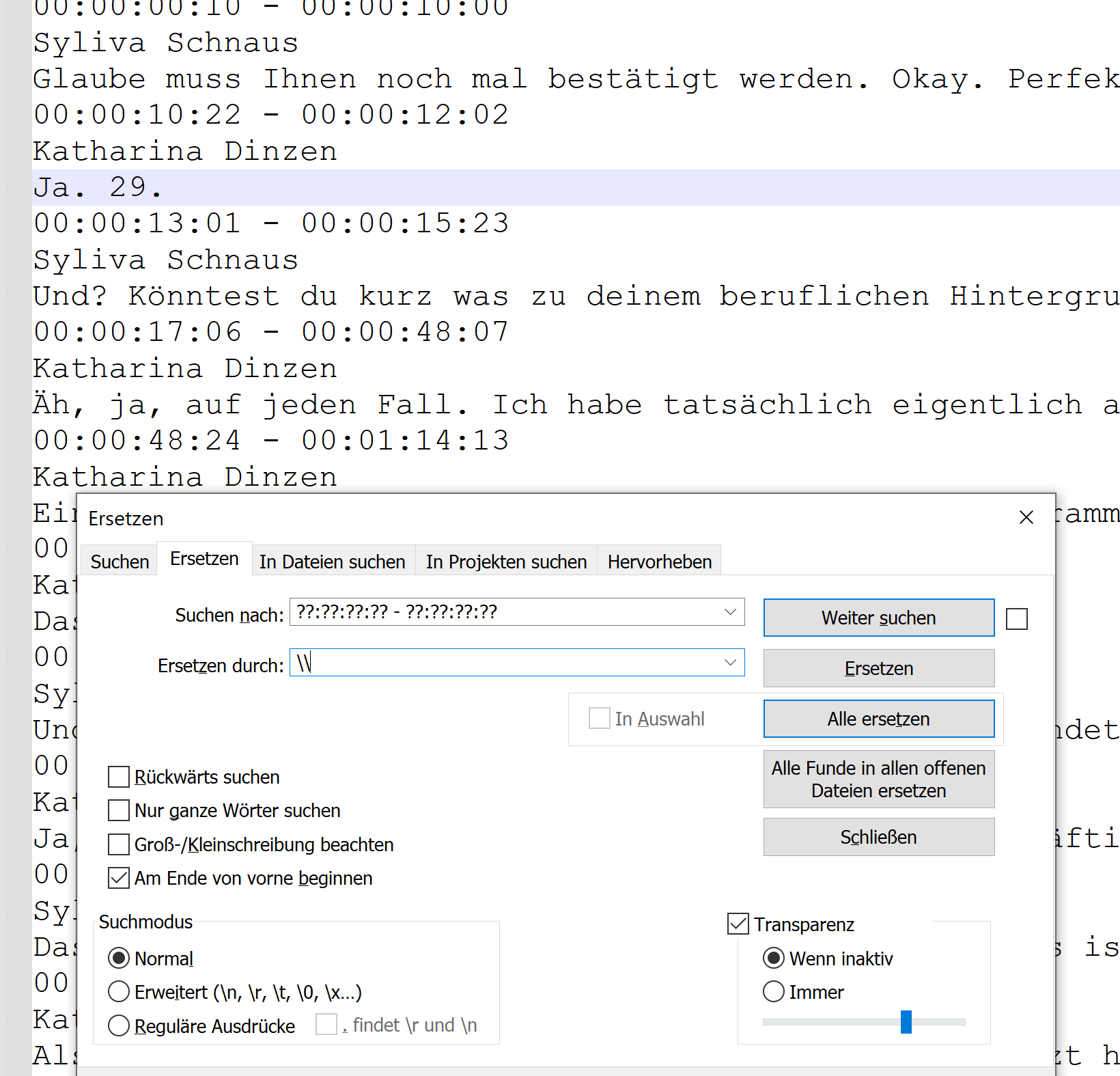Set transparency to Immer
The width and height of the screenshot is (1120, 1076).
click(774, 991)
